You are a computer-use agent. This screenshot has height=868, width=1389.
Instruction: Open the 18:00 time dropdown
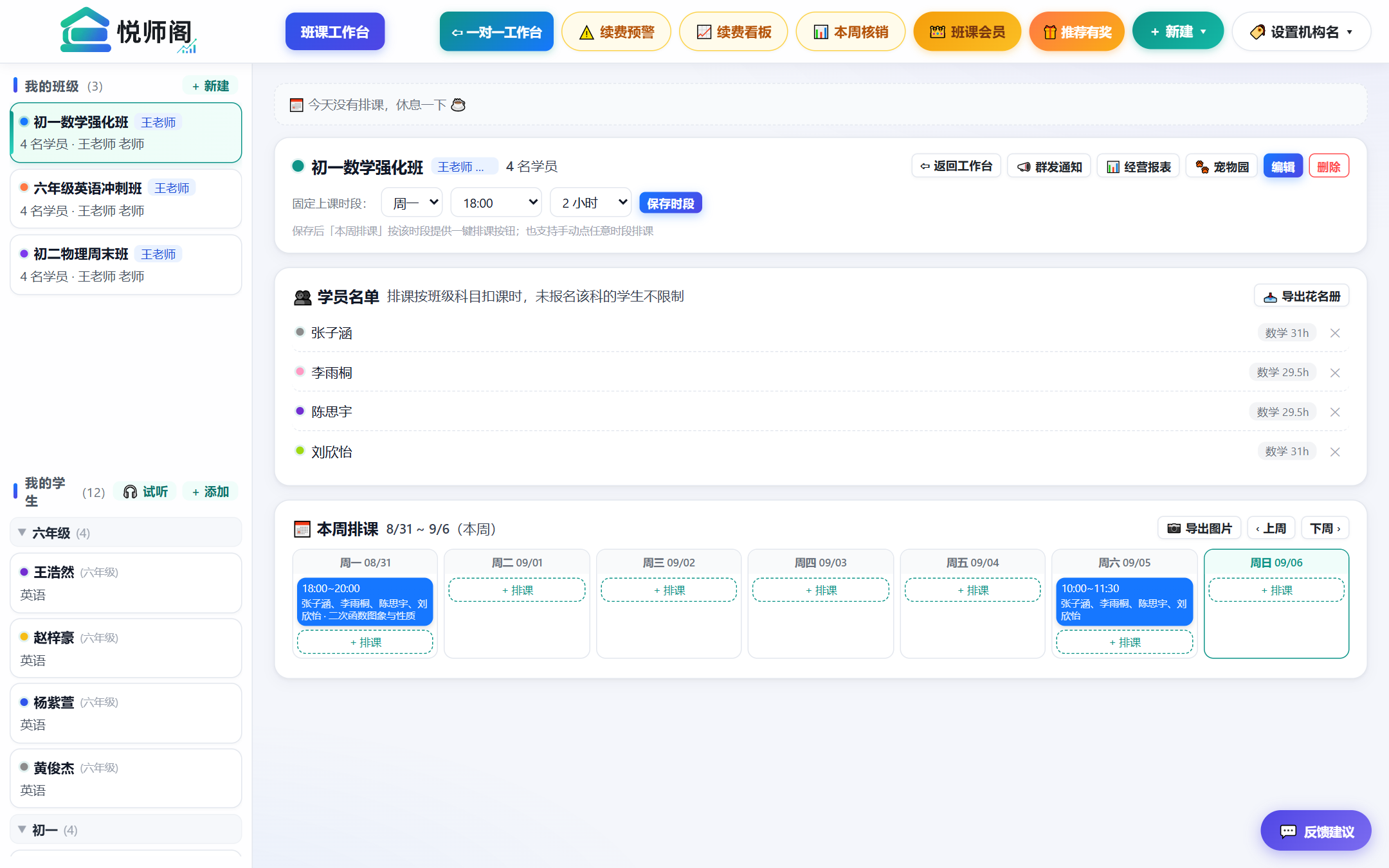pos(496,203)
